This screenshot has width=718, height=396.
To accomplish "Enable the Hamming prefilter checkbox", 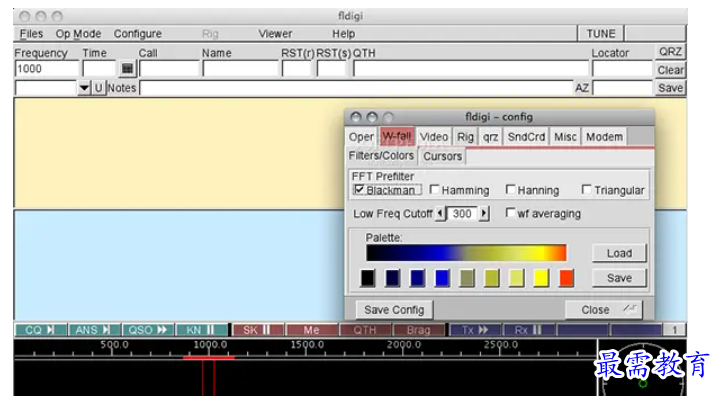I will click(x=435, y=190).
